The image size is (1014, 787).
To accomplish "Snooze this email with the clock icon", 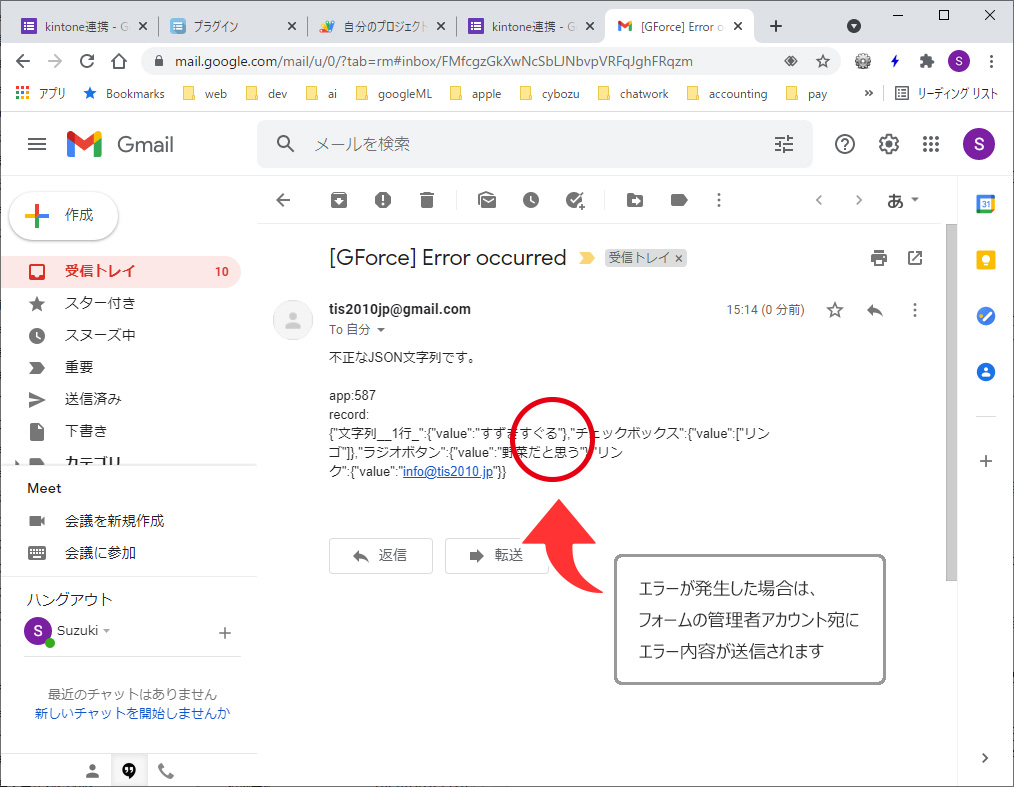I will (531, 200).
